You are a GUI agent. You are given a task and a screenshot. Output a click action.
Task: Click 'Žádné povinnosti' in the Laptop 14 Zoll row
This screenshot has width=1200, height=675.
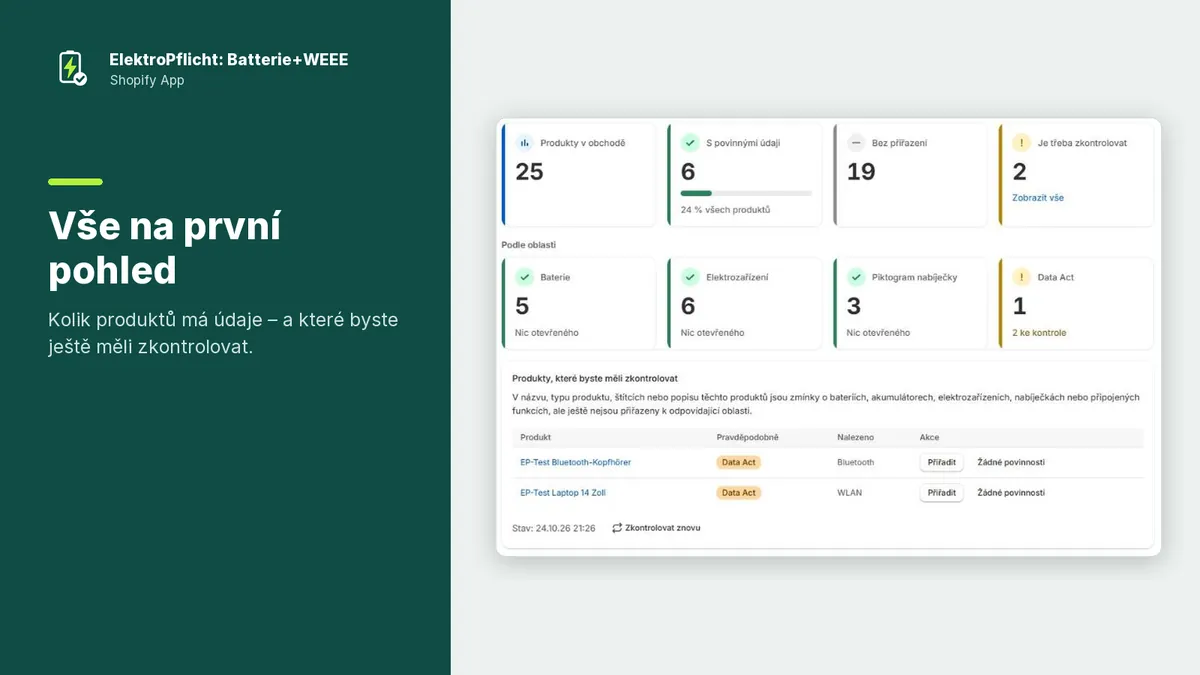1011,492
